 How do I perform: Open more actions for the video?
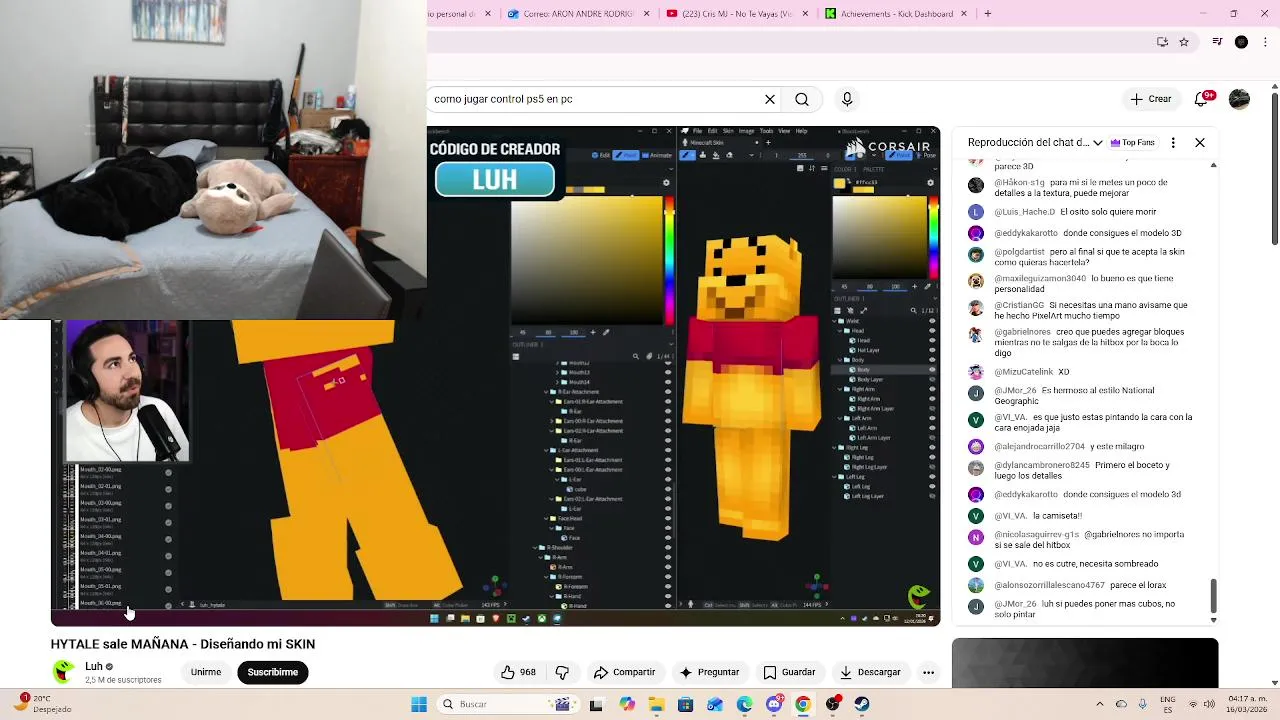[x=928, y=672]
